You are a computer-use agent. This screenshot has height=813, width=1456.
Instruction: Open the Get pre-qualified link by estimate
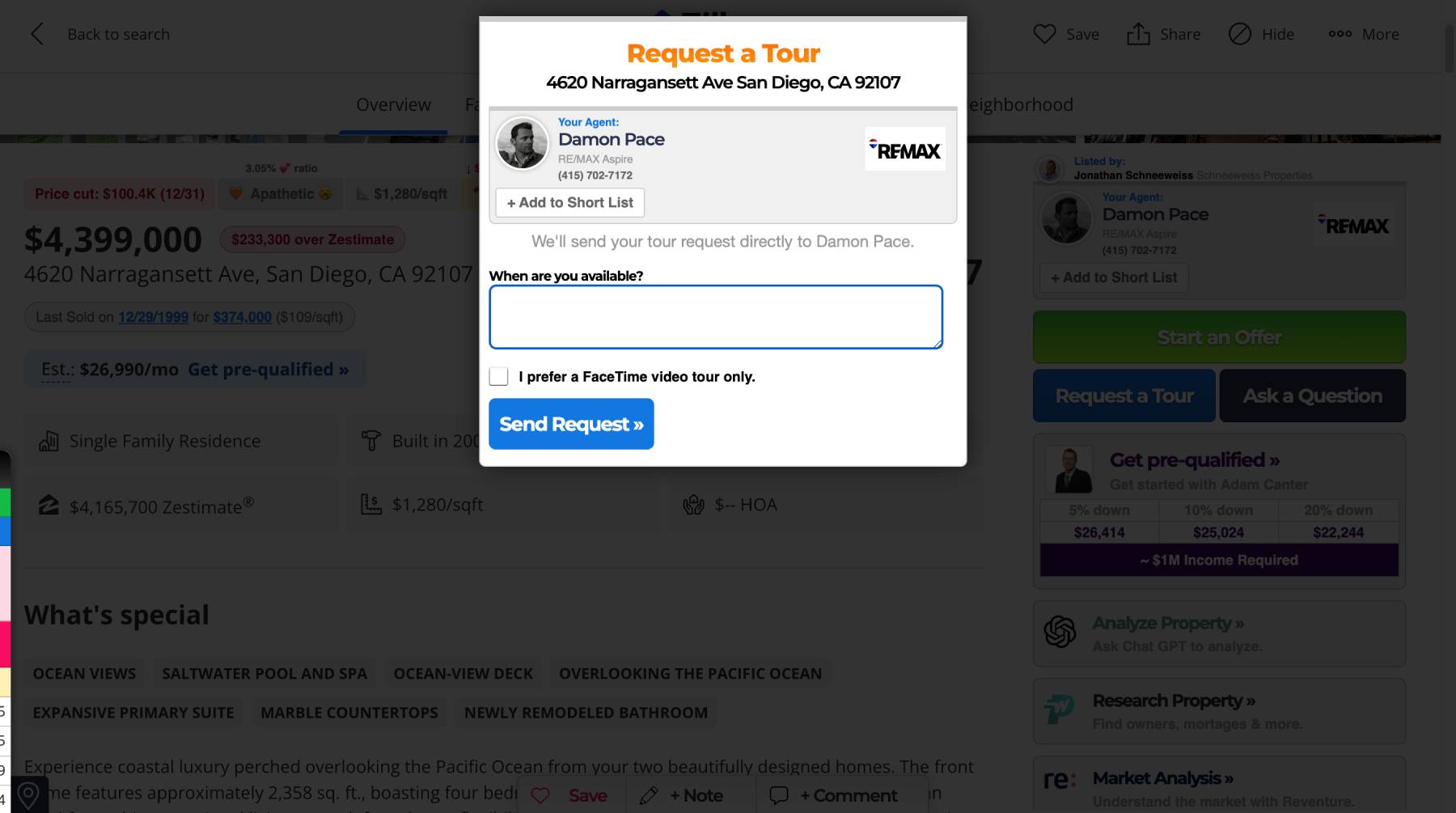tap(268, 370)
